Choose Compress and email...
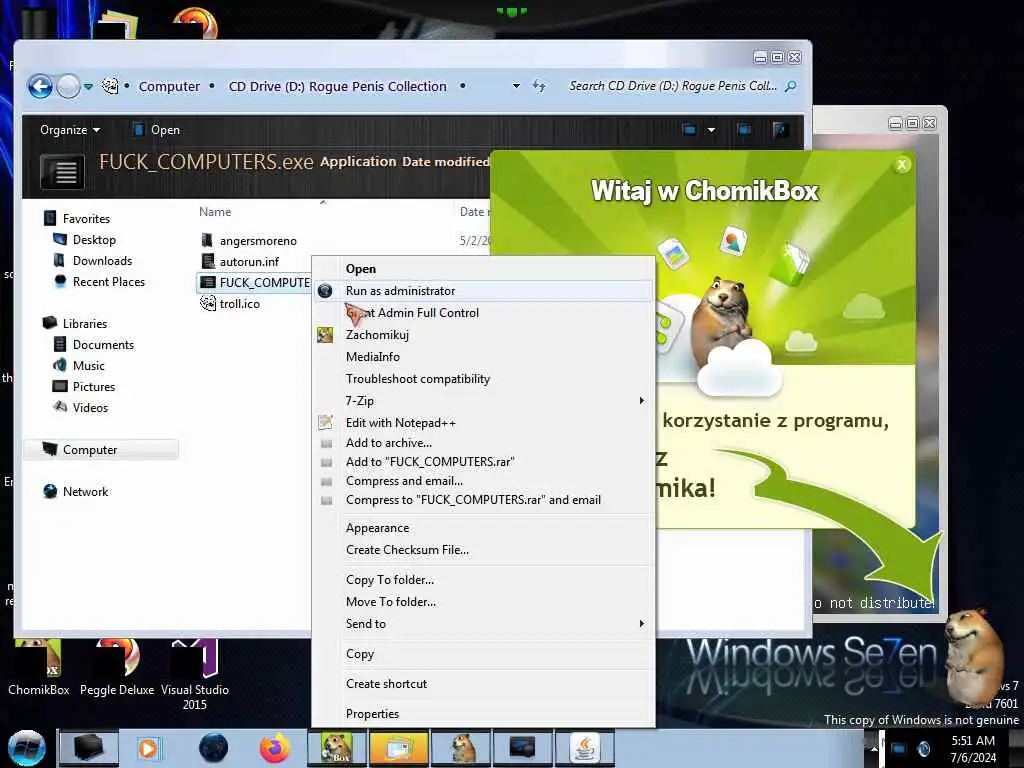Image resolution: width=1024 pixels, height=768 pixels. point(483,481)
